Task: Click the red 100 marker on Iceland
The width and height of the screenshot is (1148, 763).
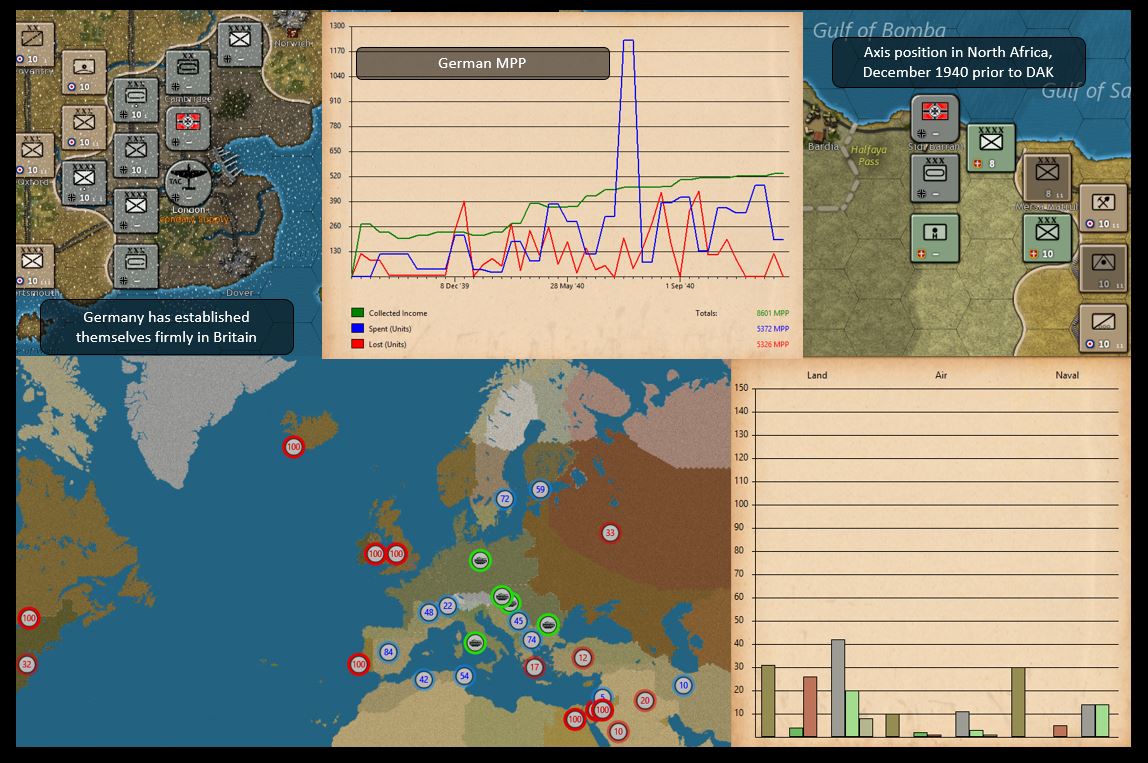Action: tap(294, 447)
